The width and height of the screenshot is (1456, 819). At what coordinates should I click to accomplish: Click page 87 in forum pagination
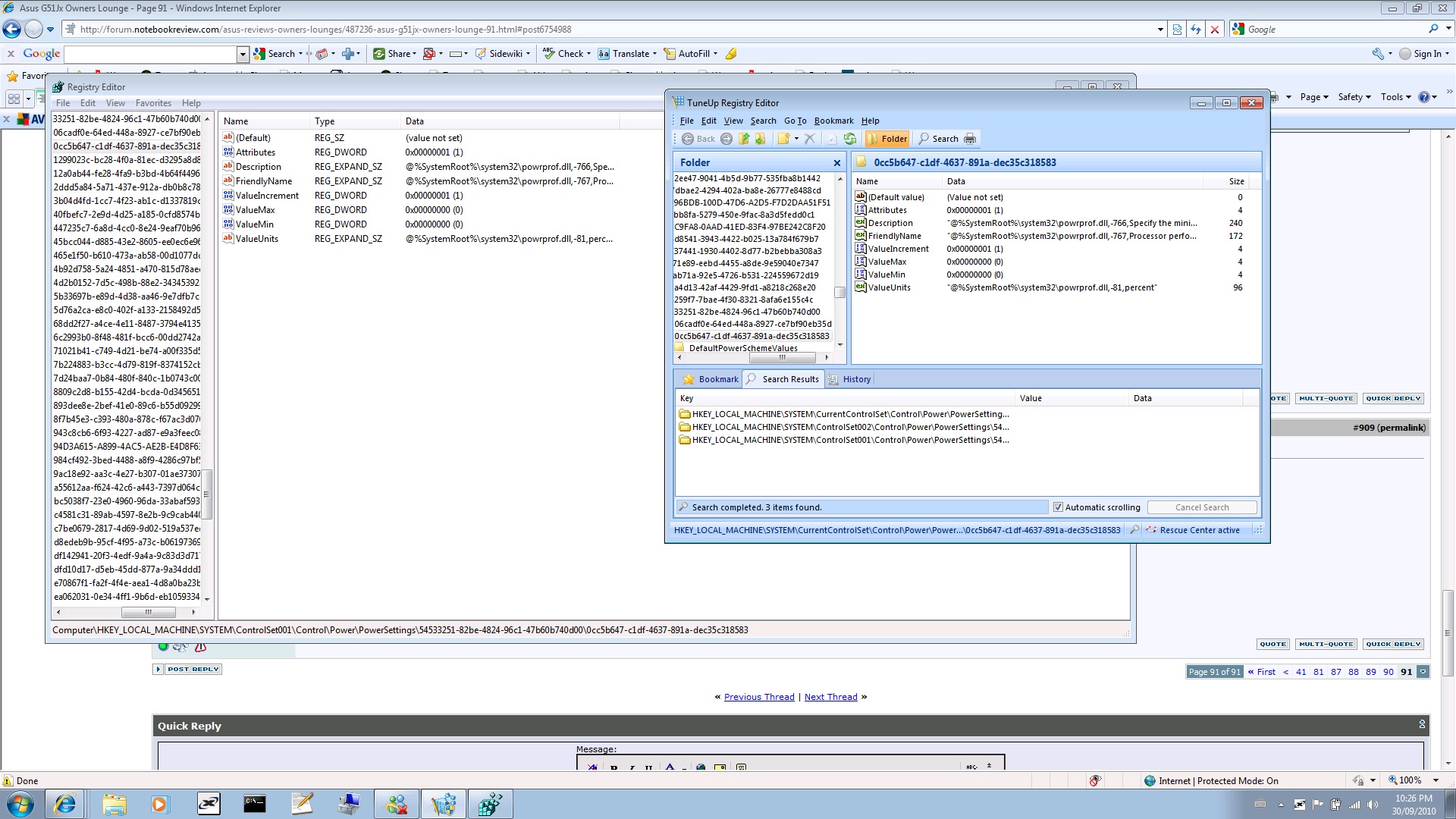point(1336,672)
